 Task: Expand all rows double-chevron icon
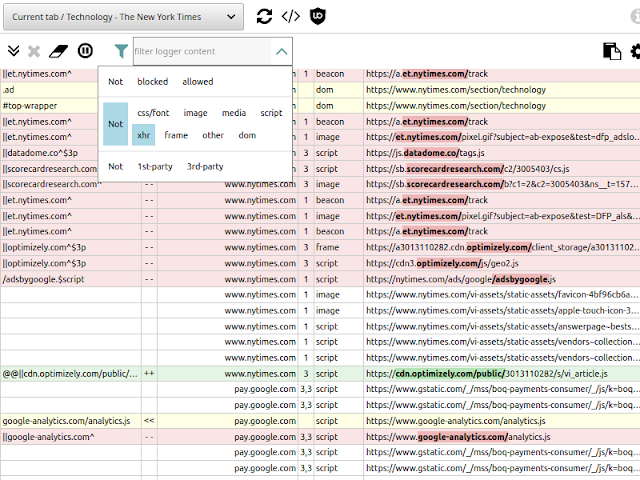point(13,51)
